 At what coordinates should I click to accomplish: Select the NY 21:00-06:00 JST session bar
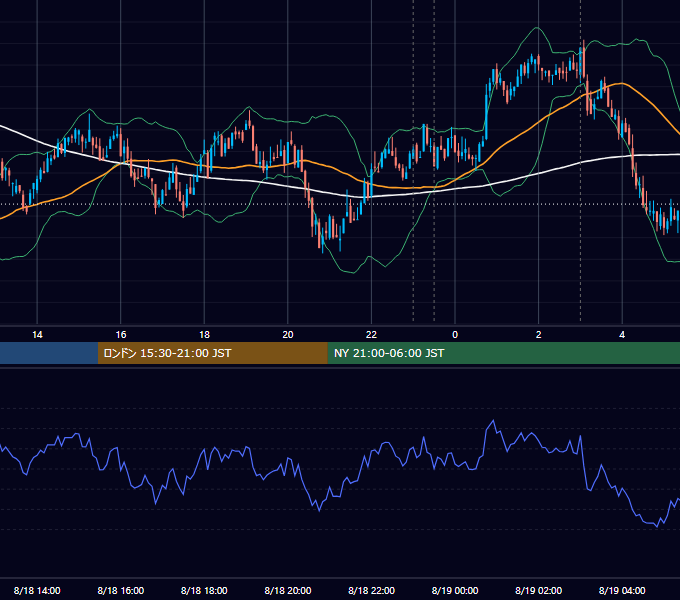(x=503, y=353)
